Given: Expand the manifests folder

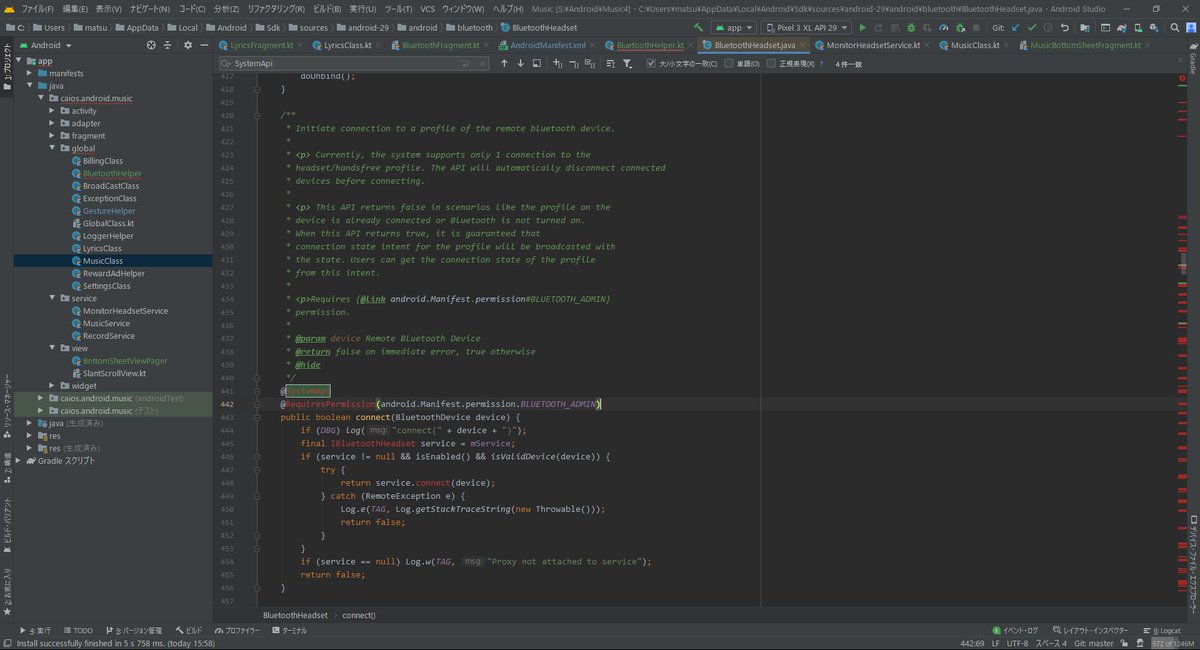Looking at the screenshot, I should pos(28,74).
